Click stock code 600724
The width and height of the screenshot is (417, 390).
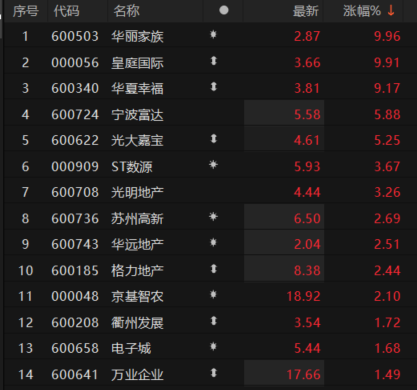point(75,115)
